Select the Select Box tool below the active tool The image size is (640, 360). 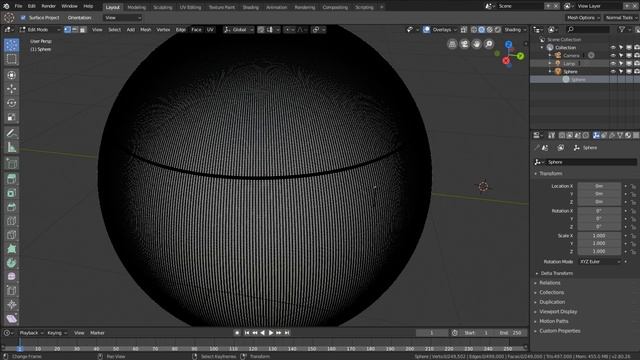point(11,59)
